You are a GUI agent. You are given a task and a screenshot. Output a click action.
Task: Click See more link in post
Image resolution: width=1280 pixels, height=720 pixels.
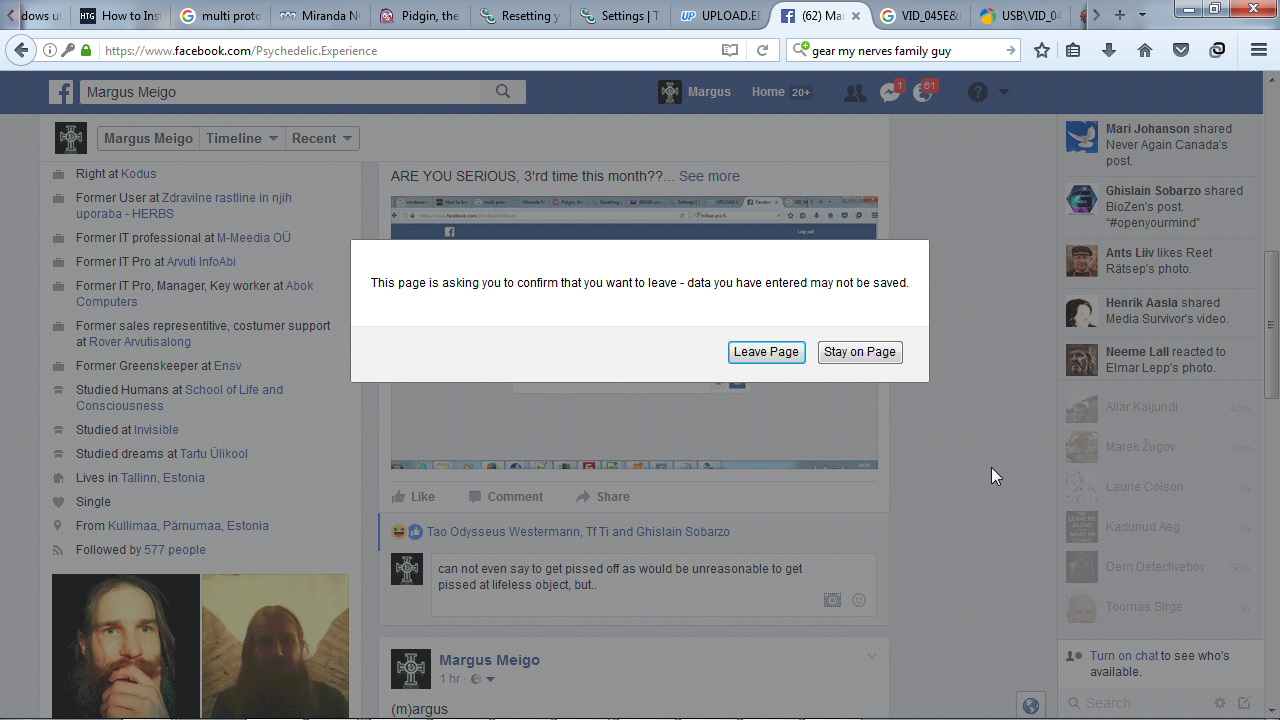[709, 176]
